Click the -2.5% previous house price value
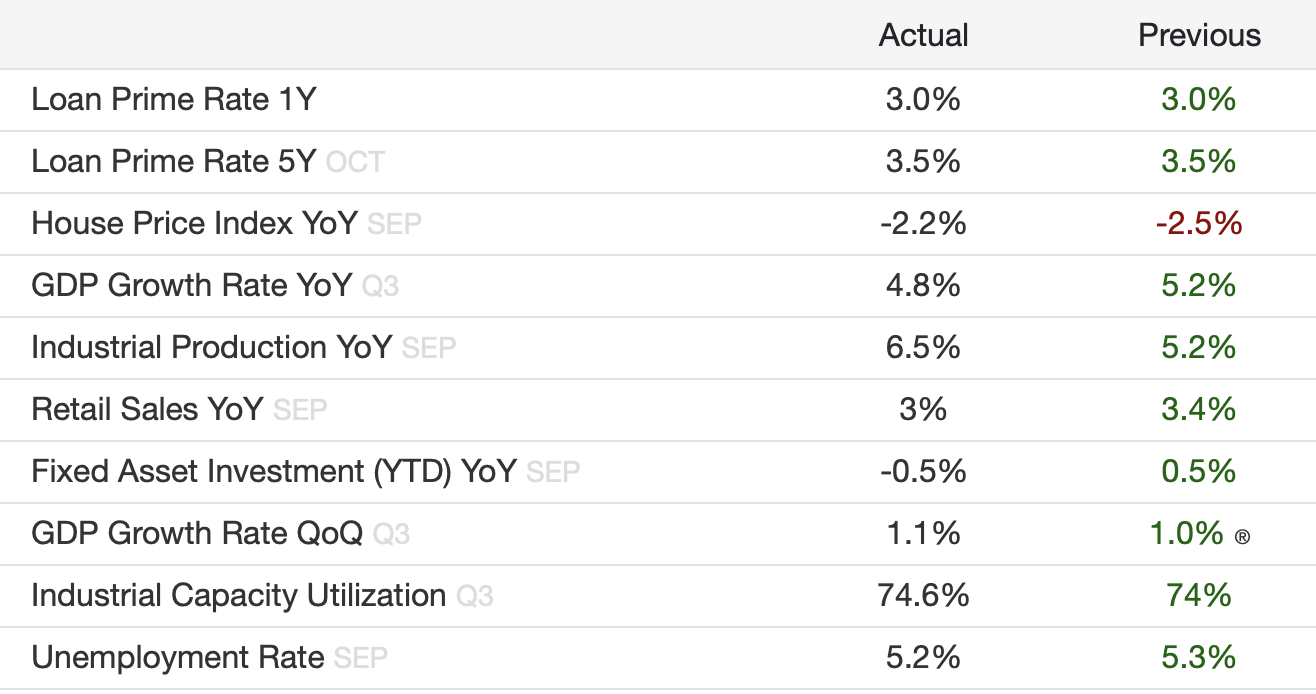The image size is (1316, 694). pos(1198,223)
